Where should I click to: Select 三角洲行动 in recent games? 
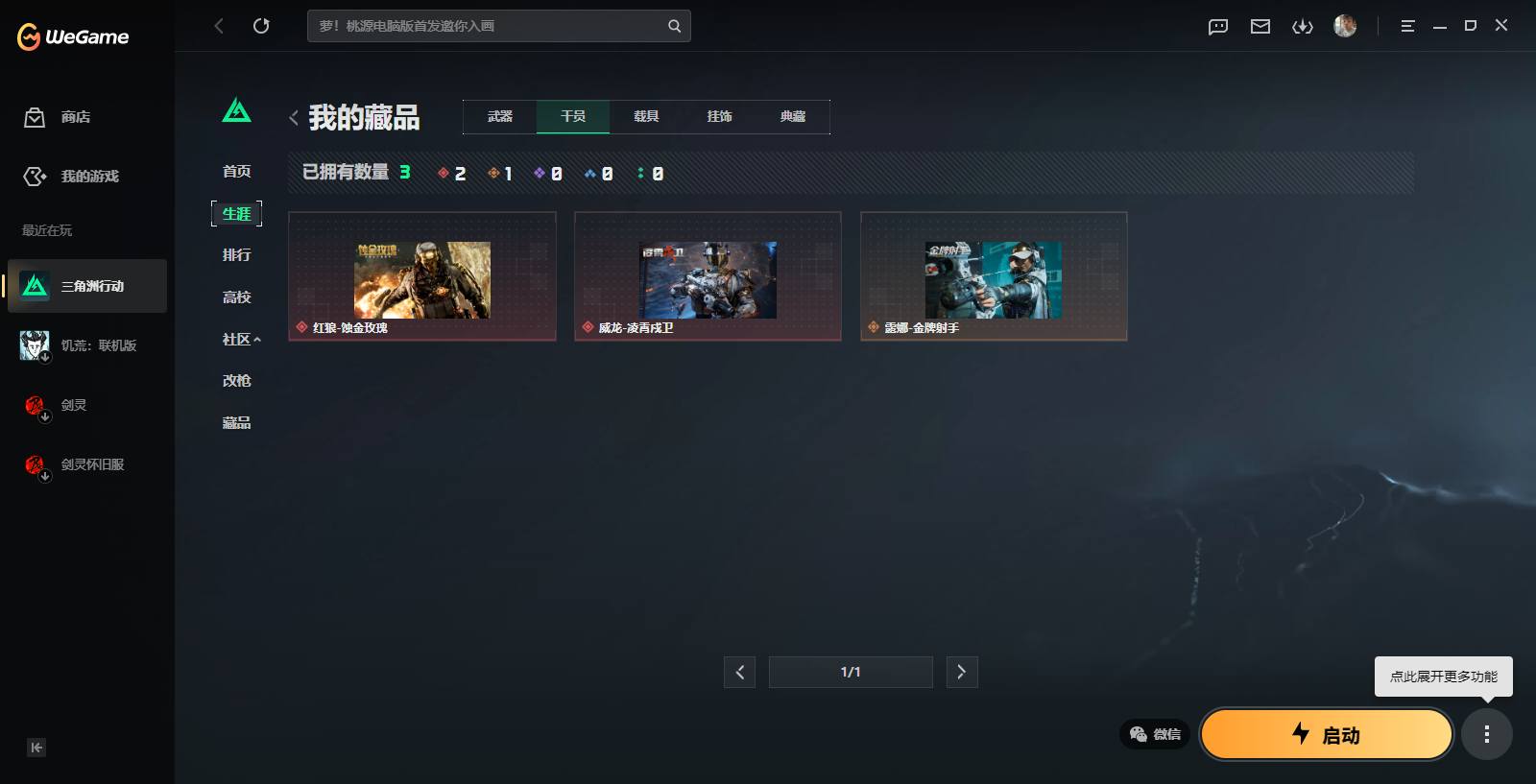(x=87, y=286)
